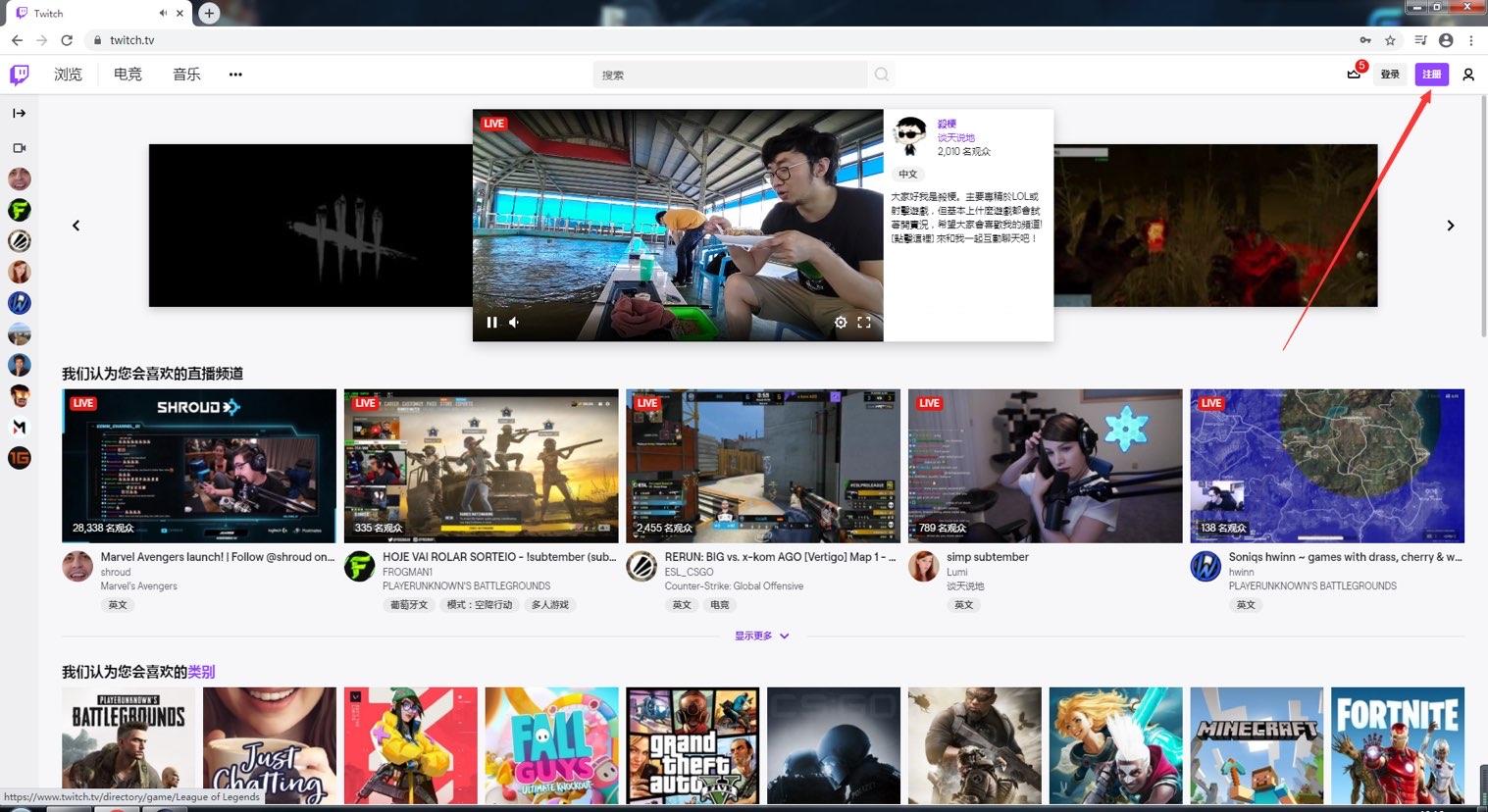Screen dimensions: 1488x812
Task: Reload the page with refresh icon
Action: pyautogui.click(x=67, y=40)
